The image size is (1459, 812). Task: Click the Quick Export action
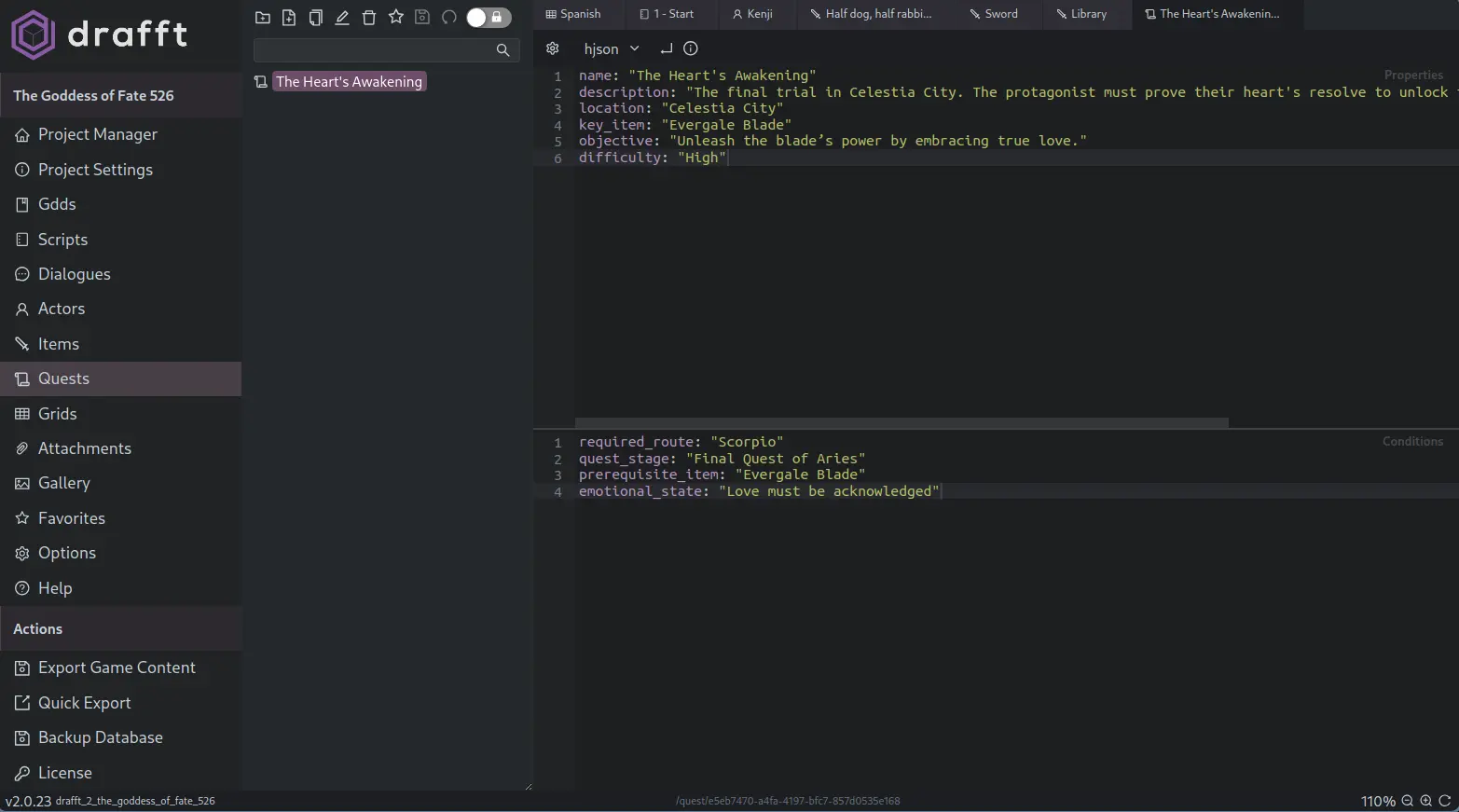[85, 702]
